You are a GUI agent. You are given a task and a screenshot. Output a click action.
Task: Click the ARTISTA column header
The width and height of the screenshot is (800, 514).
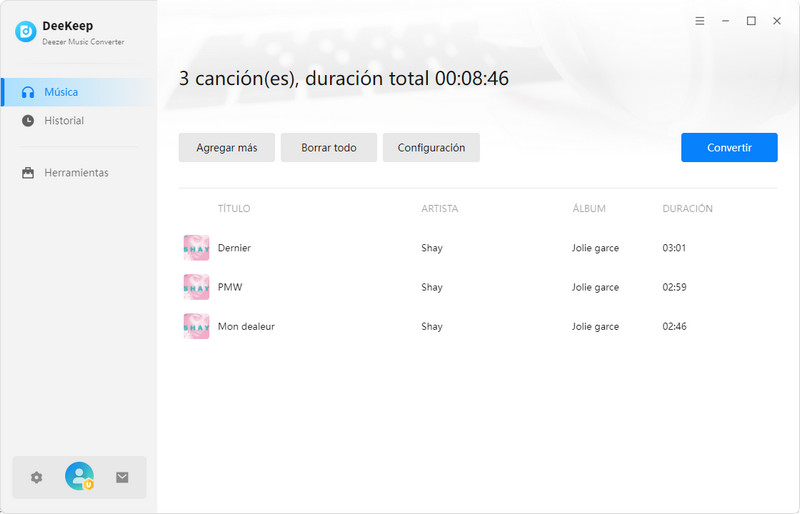(439, 208)
